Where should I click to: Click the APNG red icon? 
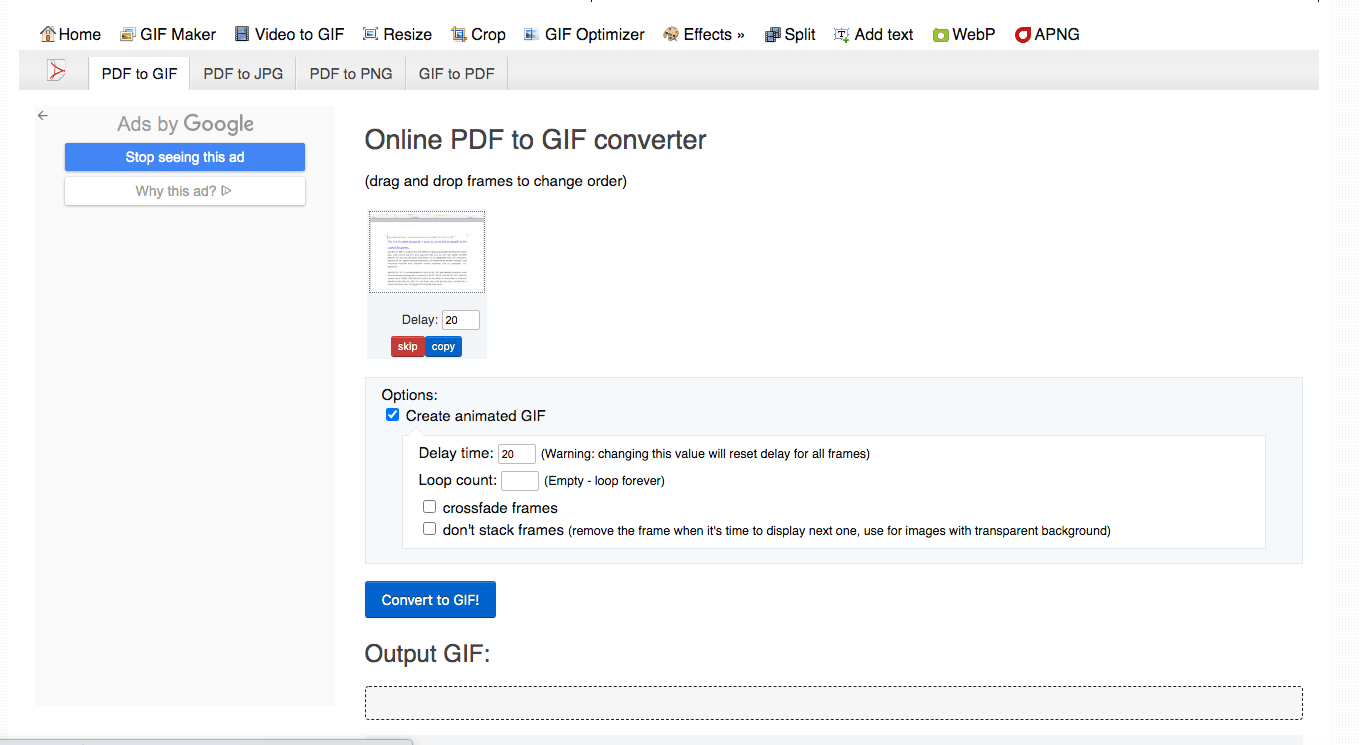1022,35
